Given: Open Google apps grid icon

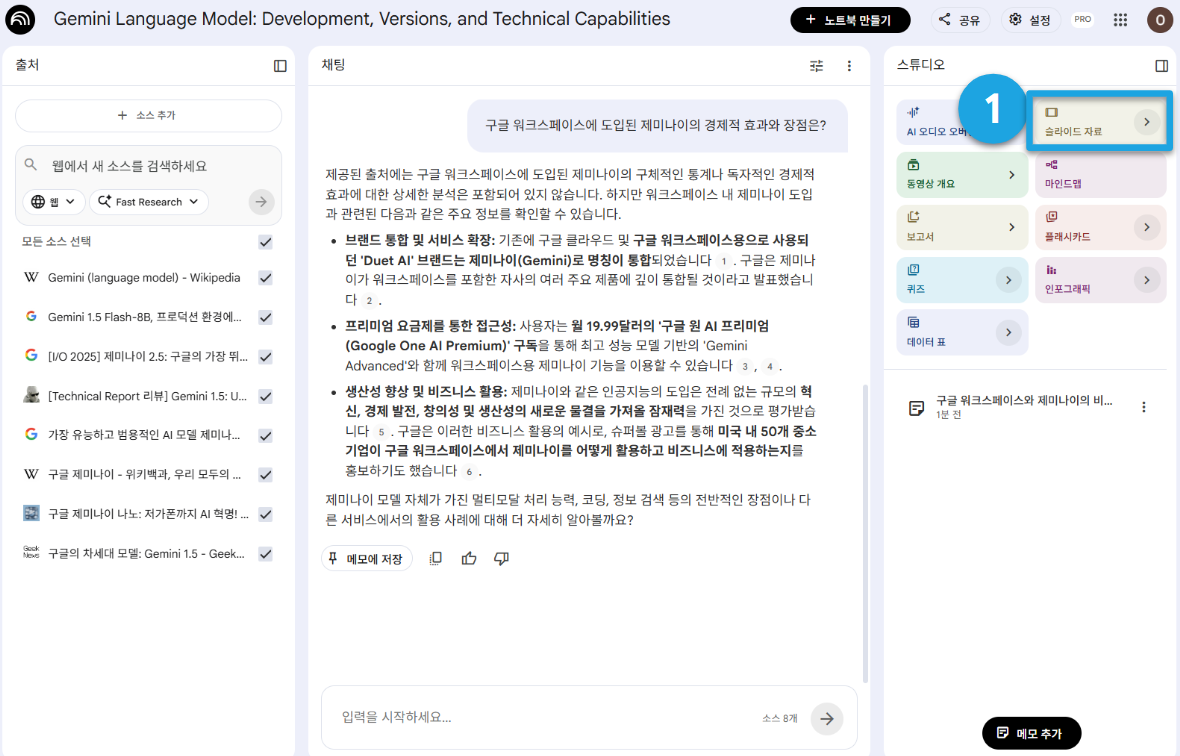Looking at the screenshot, I should pos(1121,20).
